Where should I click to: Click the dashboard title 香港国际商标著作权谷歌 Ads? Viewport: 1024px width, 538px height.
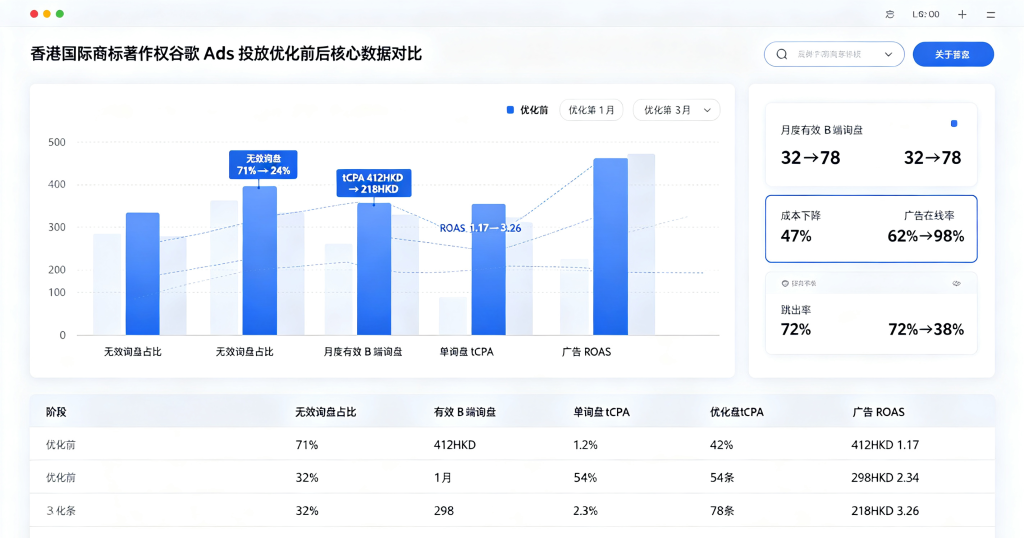[226, 54]
